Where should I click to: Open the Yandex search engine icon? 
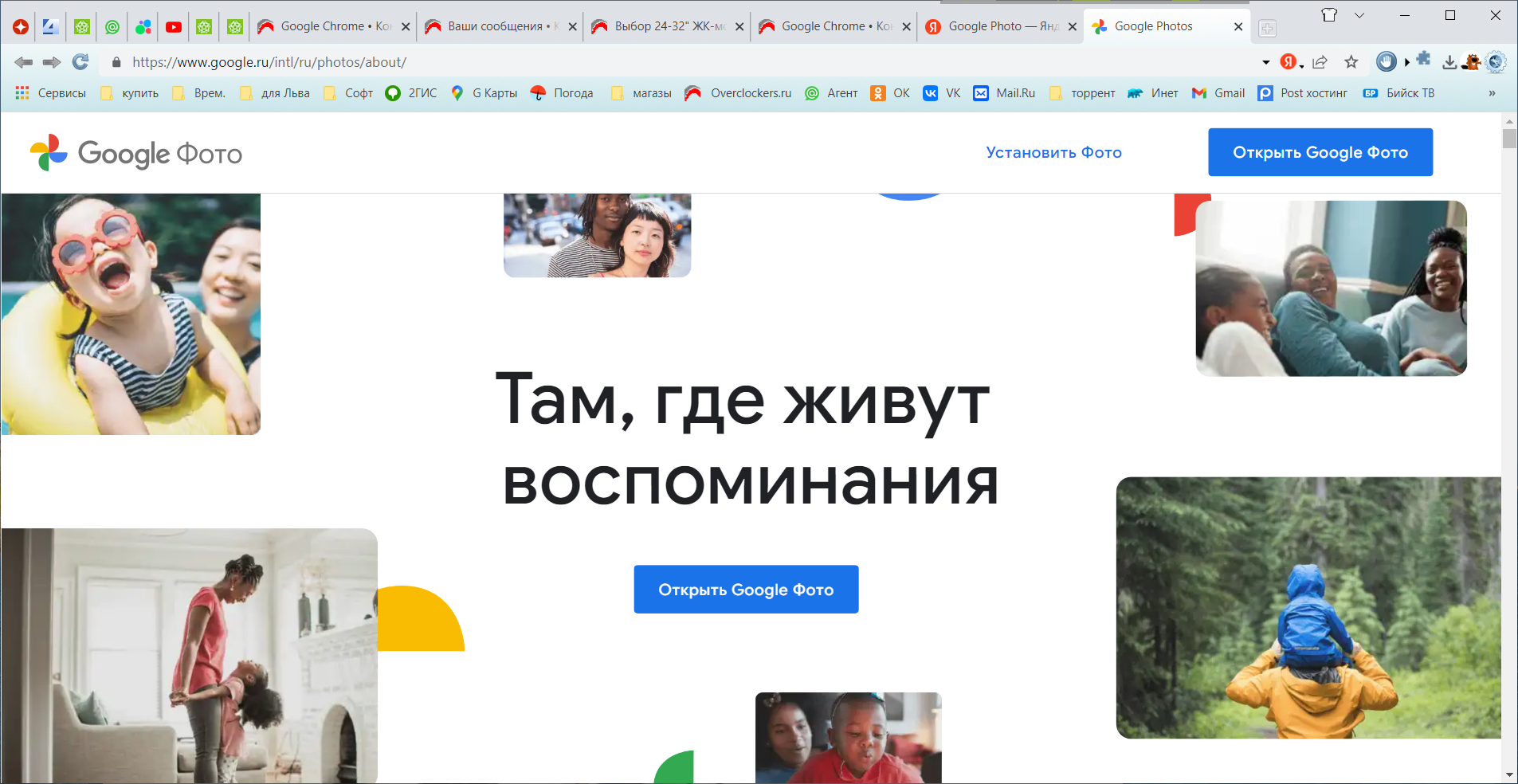coord(1289,62)
